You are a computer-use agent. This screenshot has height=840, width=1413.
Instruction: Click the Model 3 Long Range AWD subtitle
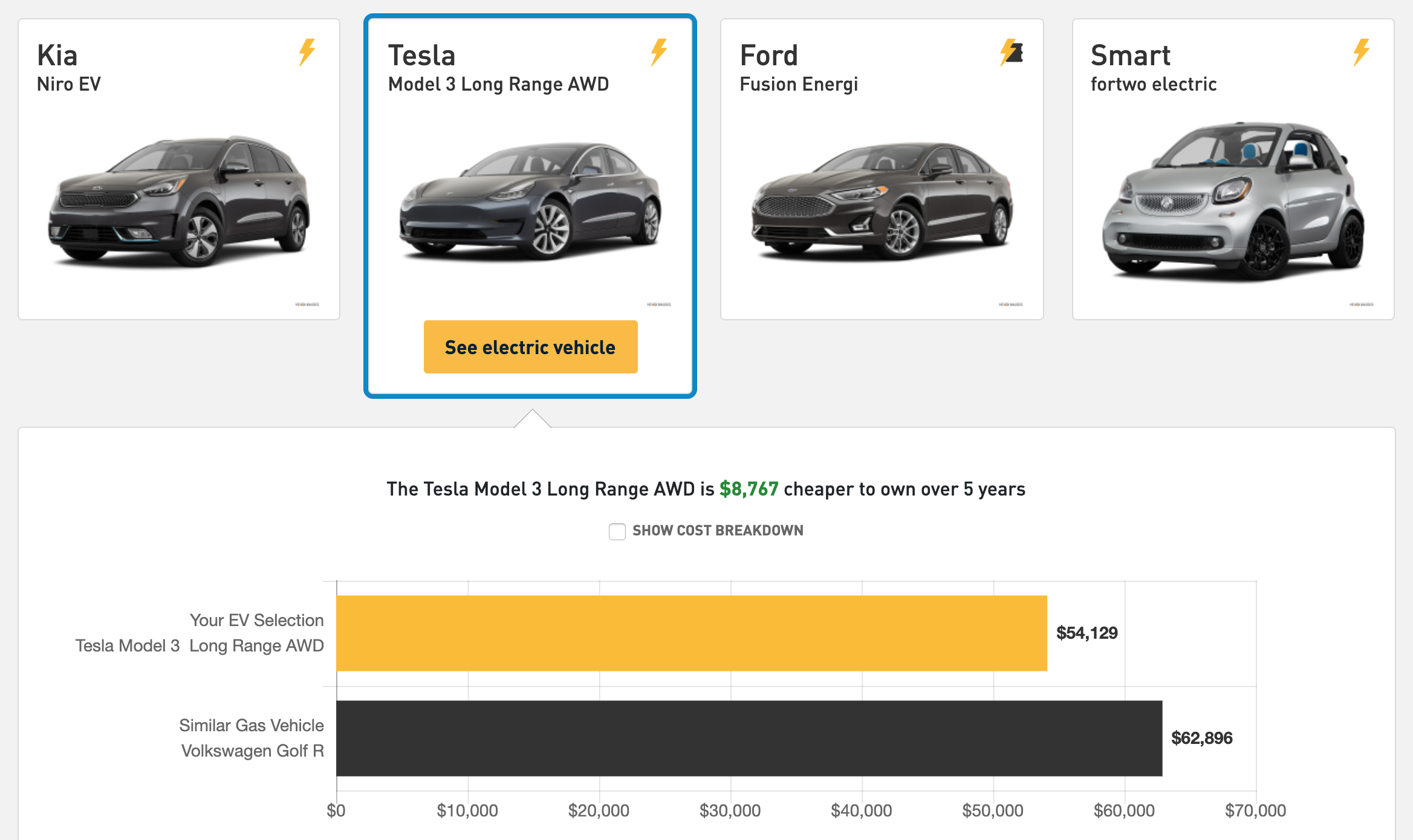498,85
